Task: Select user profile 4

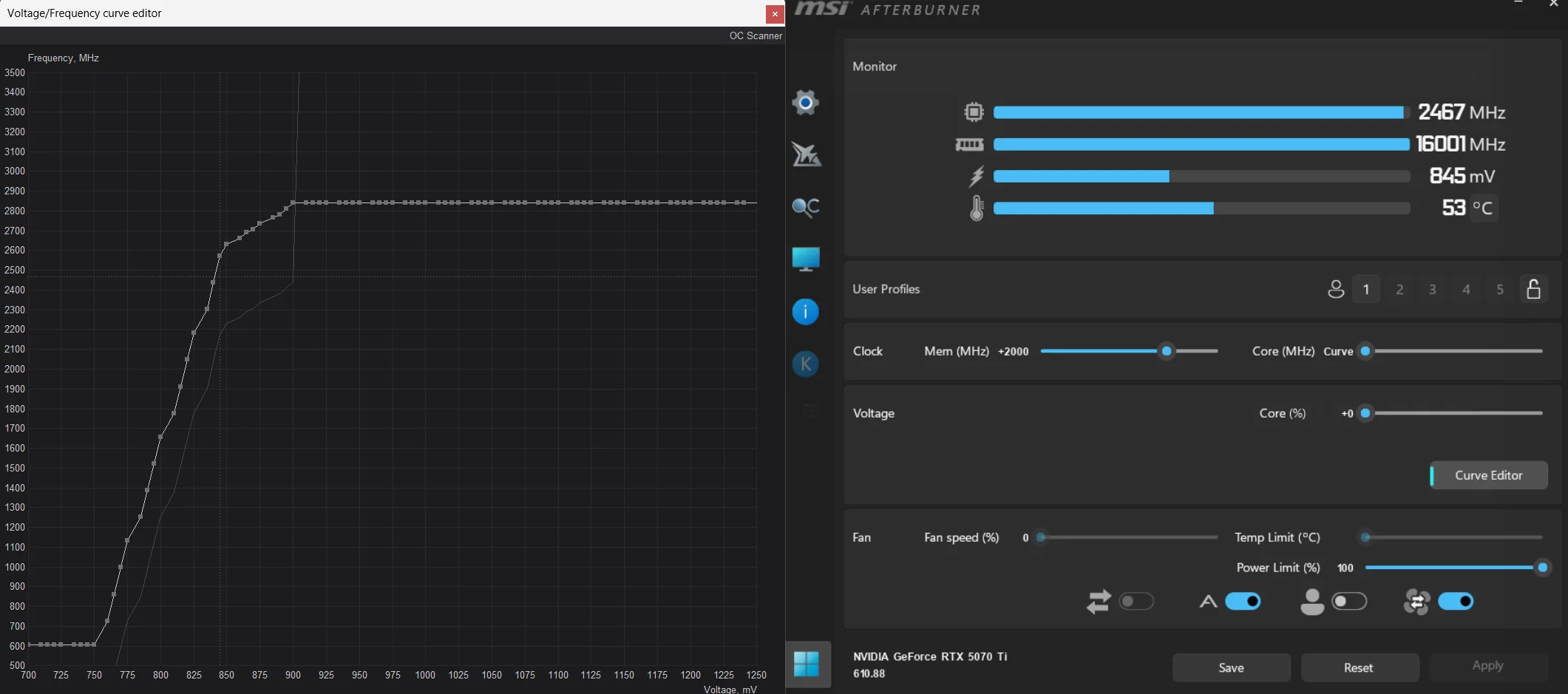Action: 1466,289
